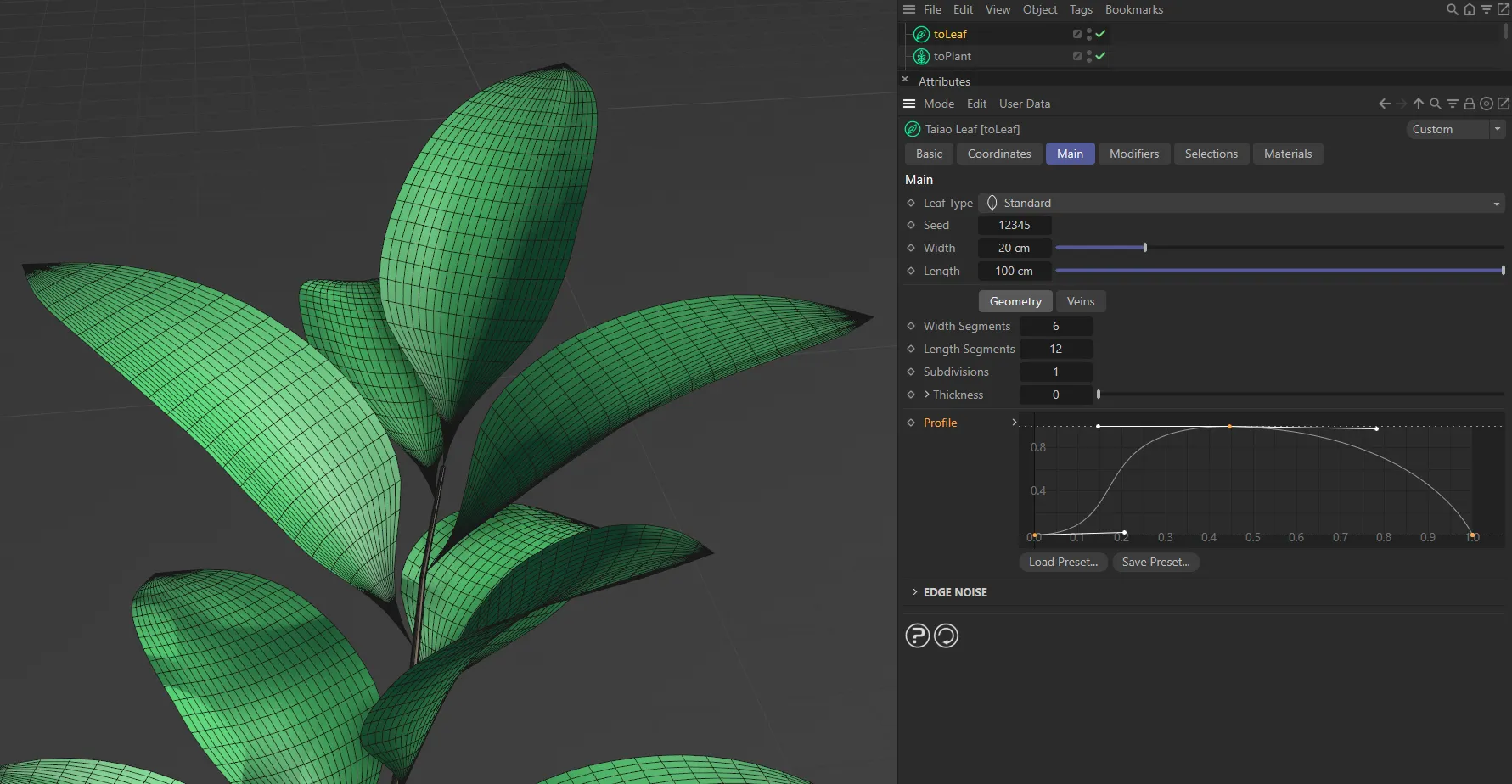Image resolution: width=1512 pixels, height=784 pixels.
Task: Click the toPlant plant object icon
Action: click(920, 56)
